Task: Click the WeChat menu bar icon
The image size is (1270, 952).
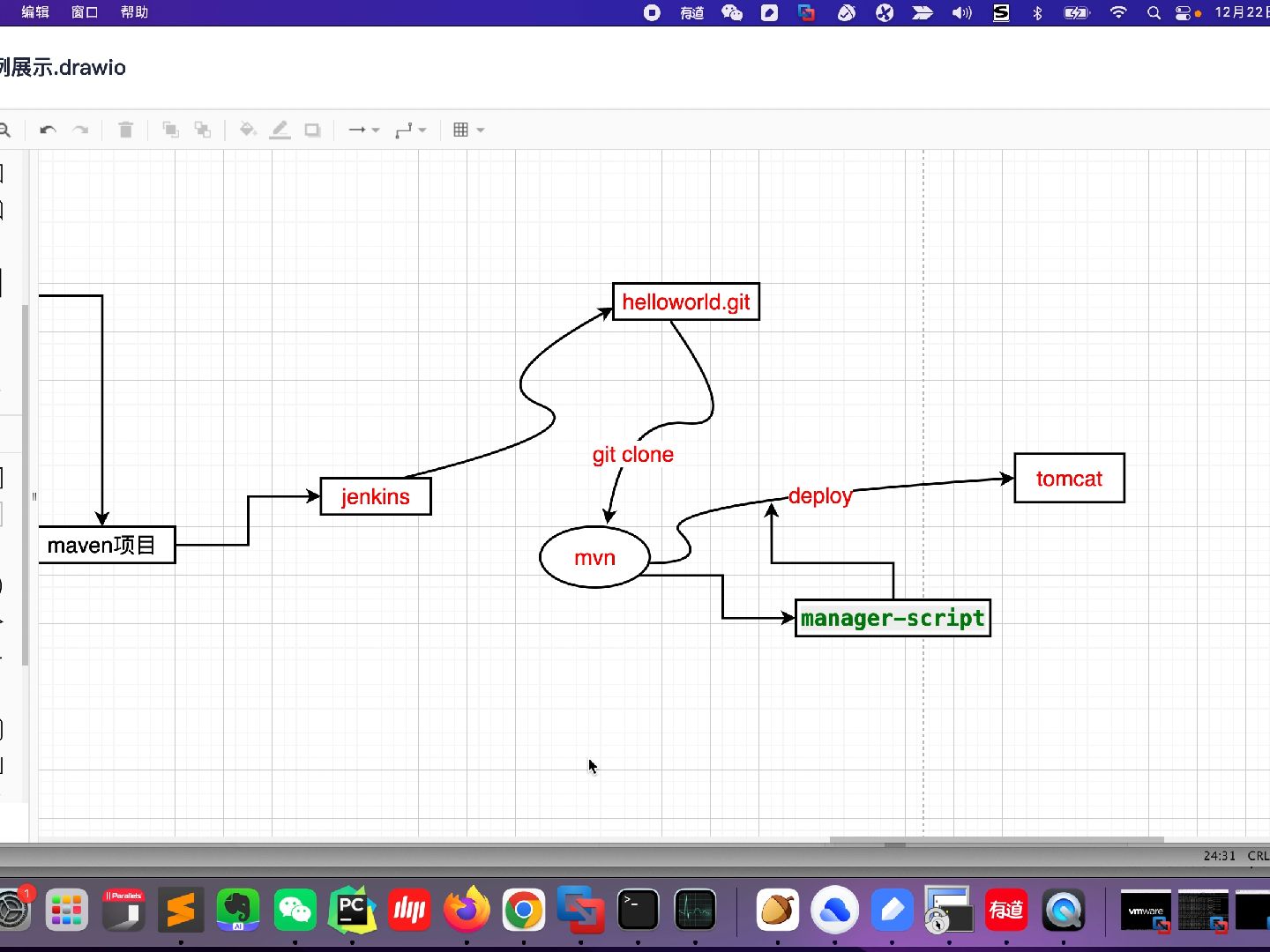Action: [732, 12]
